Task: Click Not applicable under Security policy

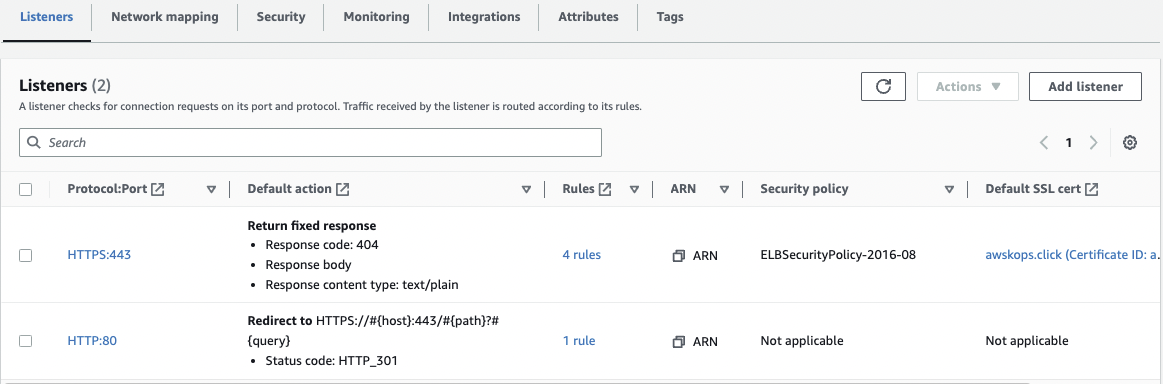Action: pyautogui.click(x=802, y=341)
